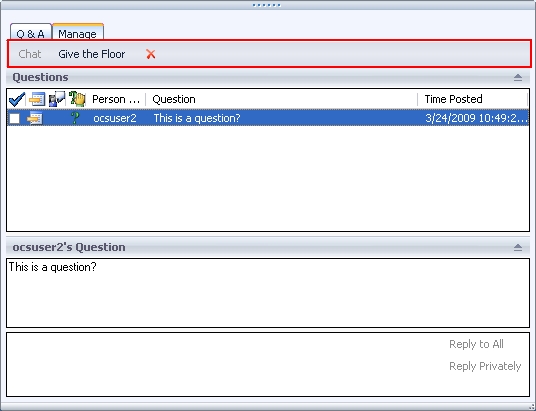Screen dimensions: 536x411
Task: Switch to the Q & A tab
Action: pos(31,32)
